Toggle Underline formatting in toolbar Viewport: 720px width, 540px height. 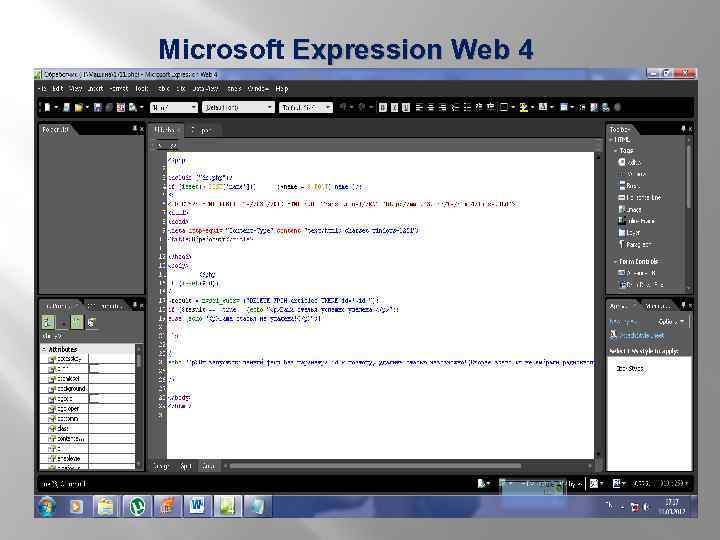click(406, 107)
